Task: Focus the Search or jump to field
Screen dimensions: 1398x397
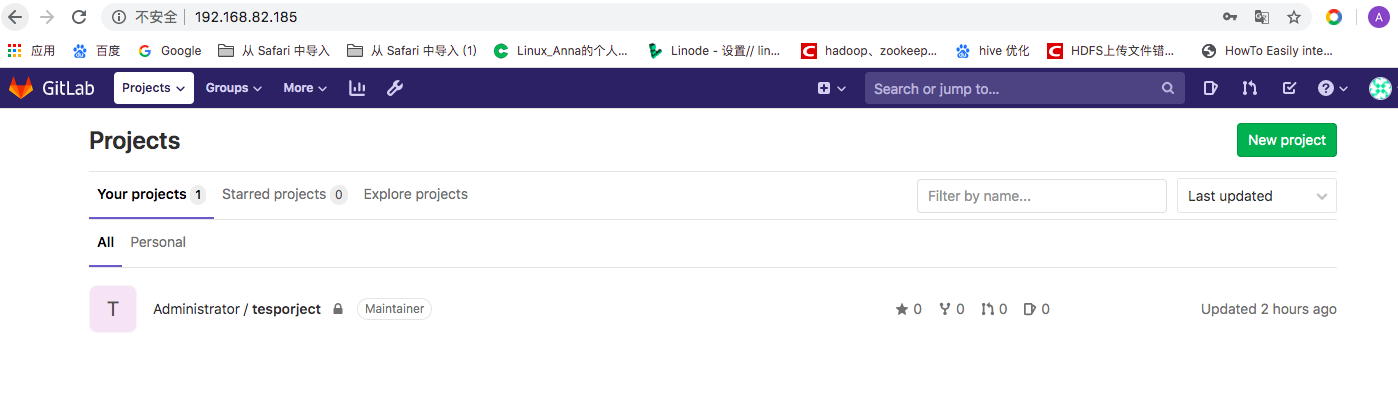Action: point(1025,88)
